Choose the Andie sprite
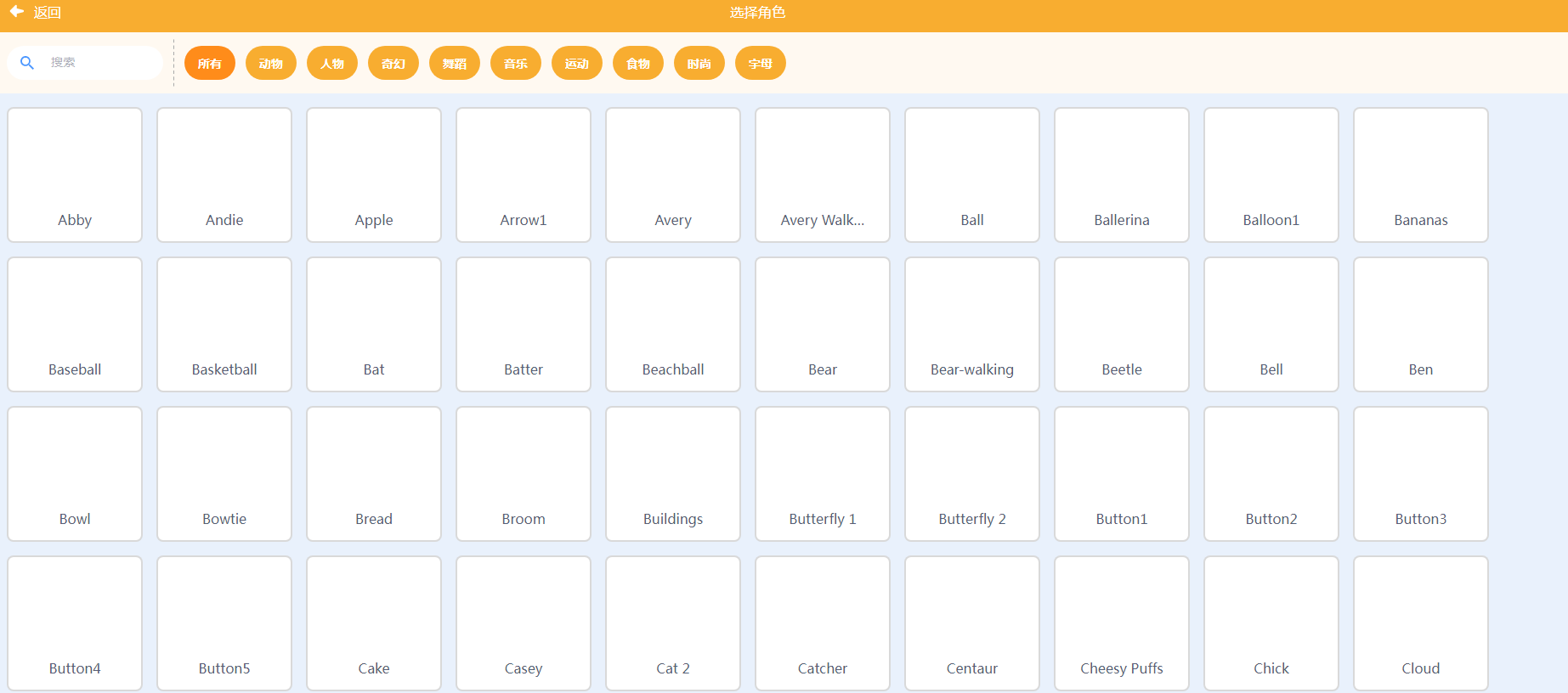 pos(224,175)
